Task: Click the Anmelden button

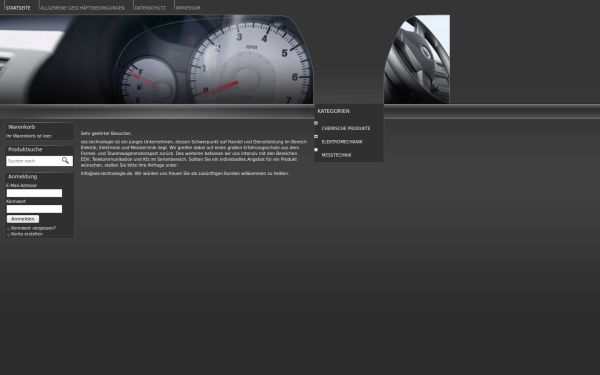Action: click(23, 219)
